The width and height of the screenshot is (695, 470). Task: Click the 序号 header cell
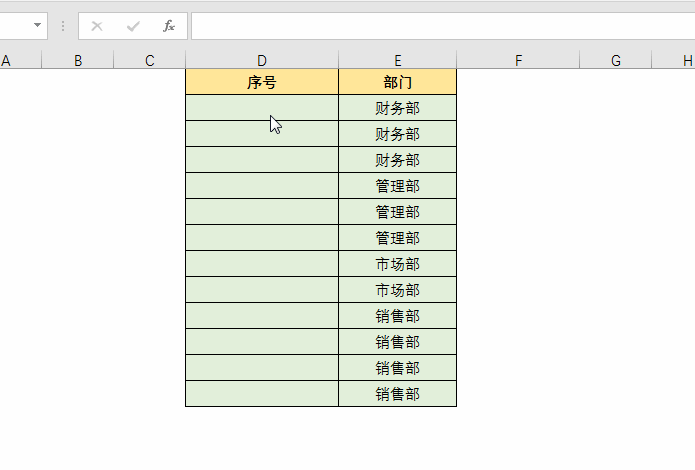(262, 82)
